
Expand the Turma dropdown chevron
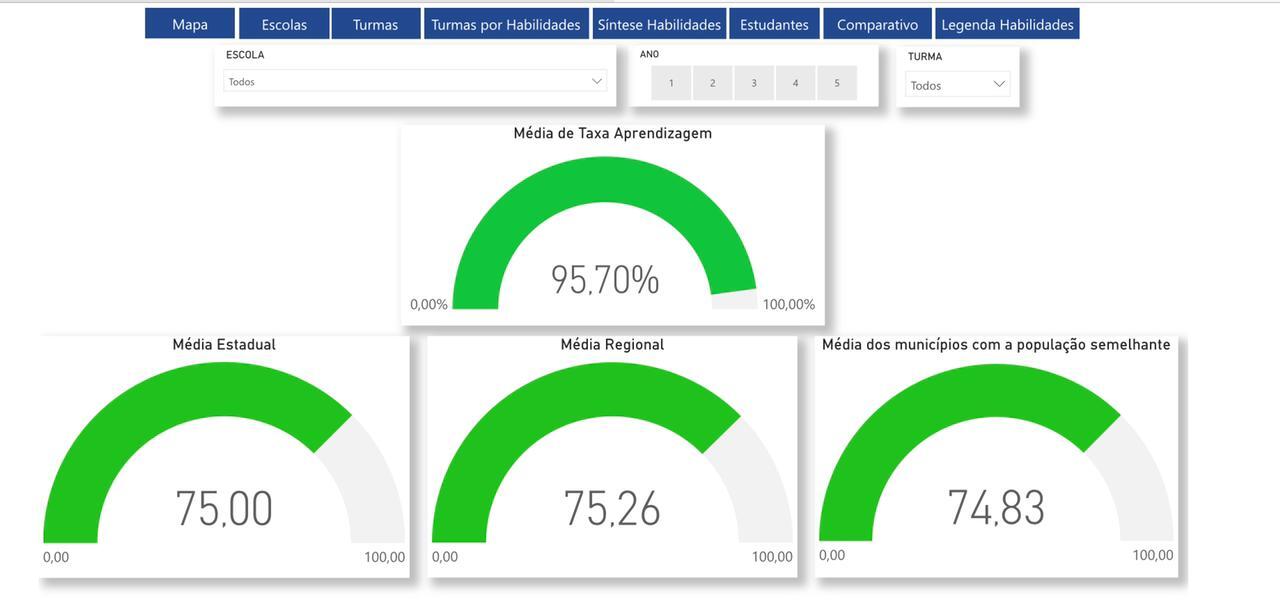[x=999, y=85]
